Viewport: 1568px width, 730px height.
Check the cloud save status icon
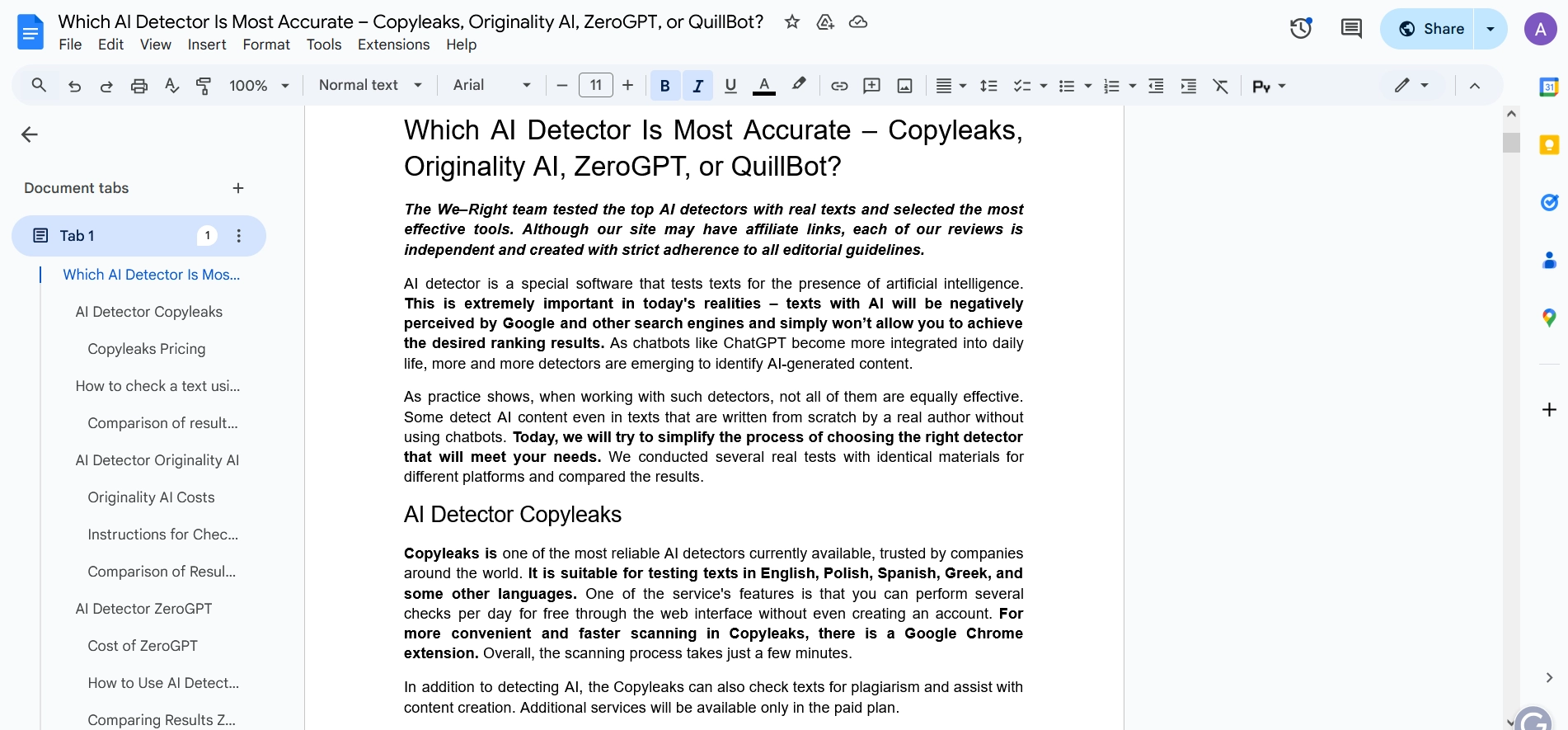click(858, 22)
